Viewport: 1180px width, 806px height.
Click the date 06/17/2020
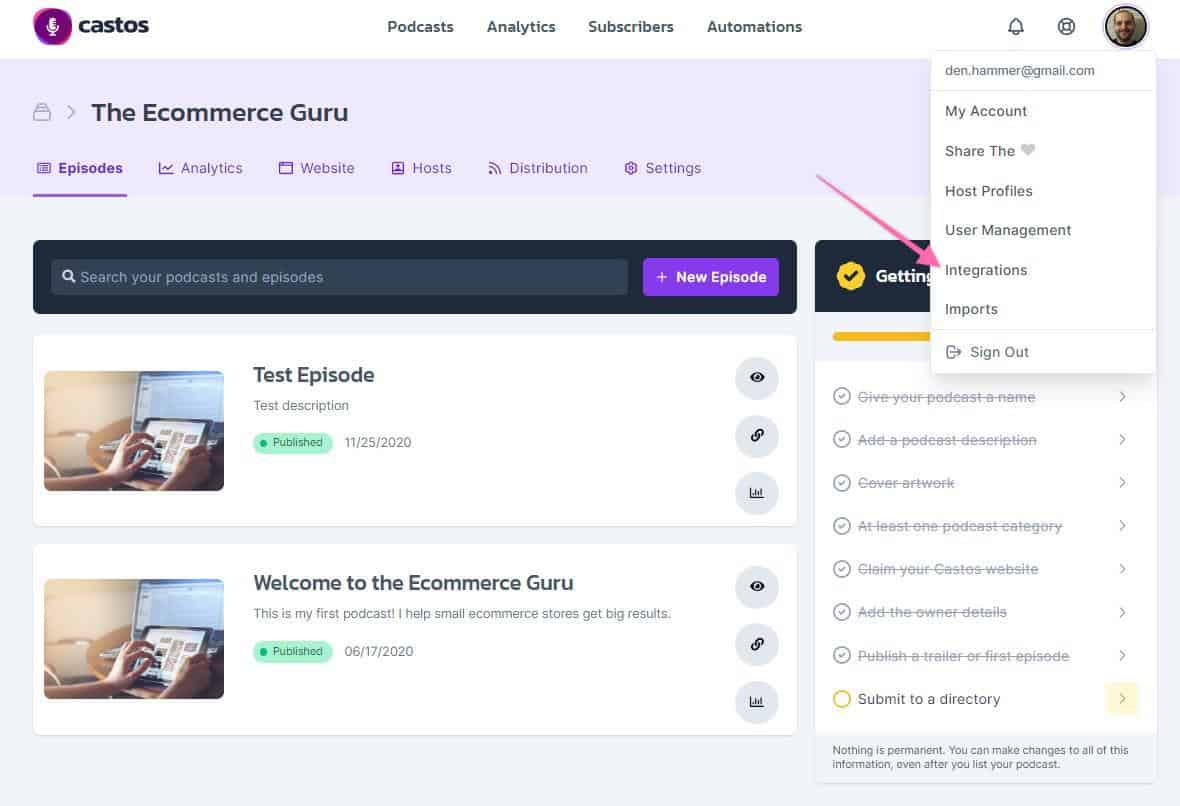click(379, 651)
